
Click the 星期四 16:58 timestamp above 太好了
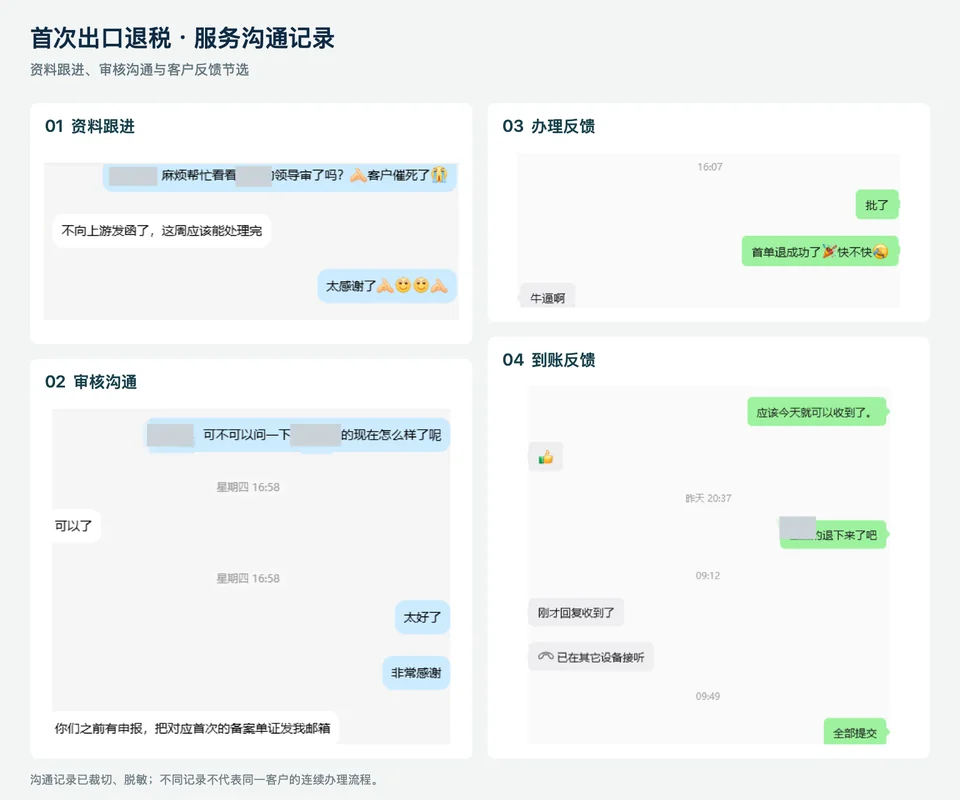248,578
